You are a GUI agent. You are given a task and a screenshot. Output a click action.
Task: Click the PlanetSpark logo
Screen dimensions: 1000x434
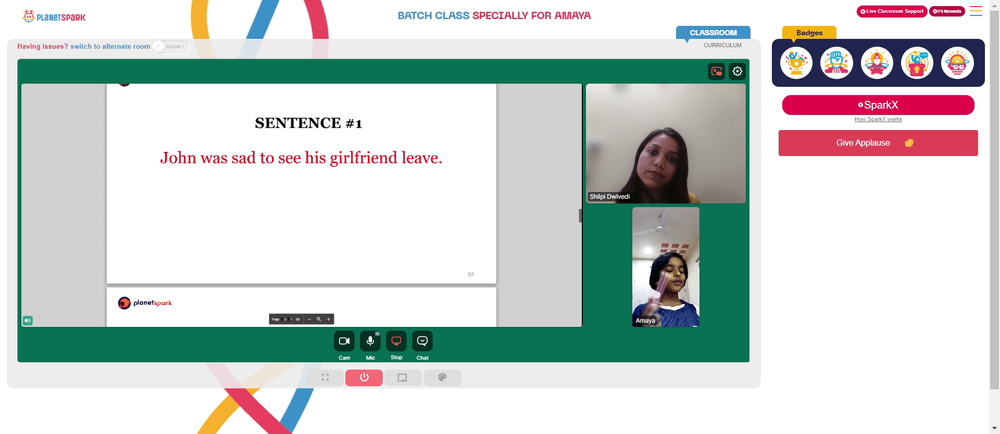54,17
